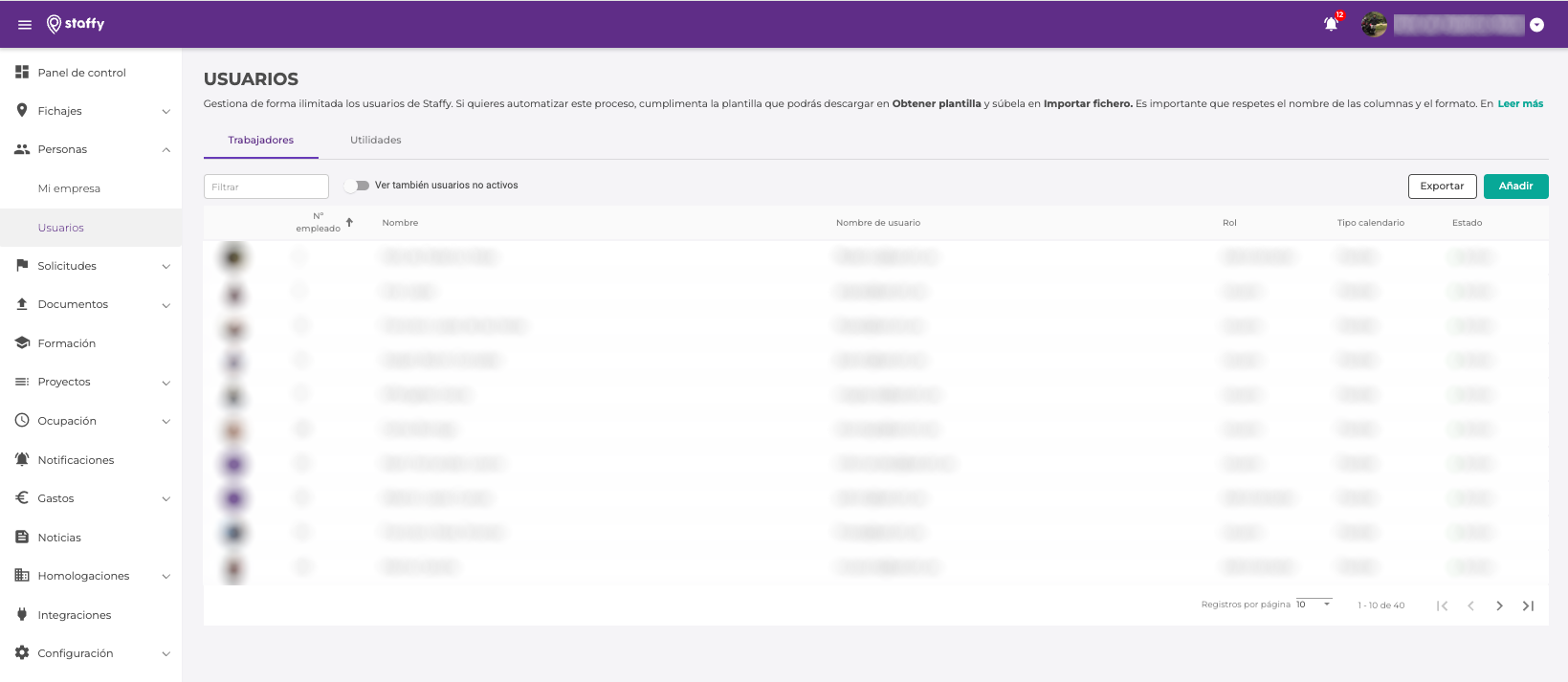Open Formación graduation cap icon
The width and height of the screenshot is (1568, 682).
pyautogui.click(x=22, y=342)
